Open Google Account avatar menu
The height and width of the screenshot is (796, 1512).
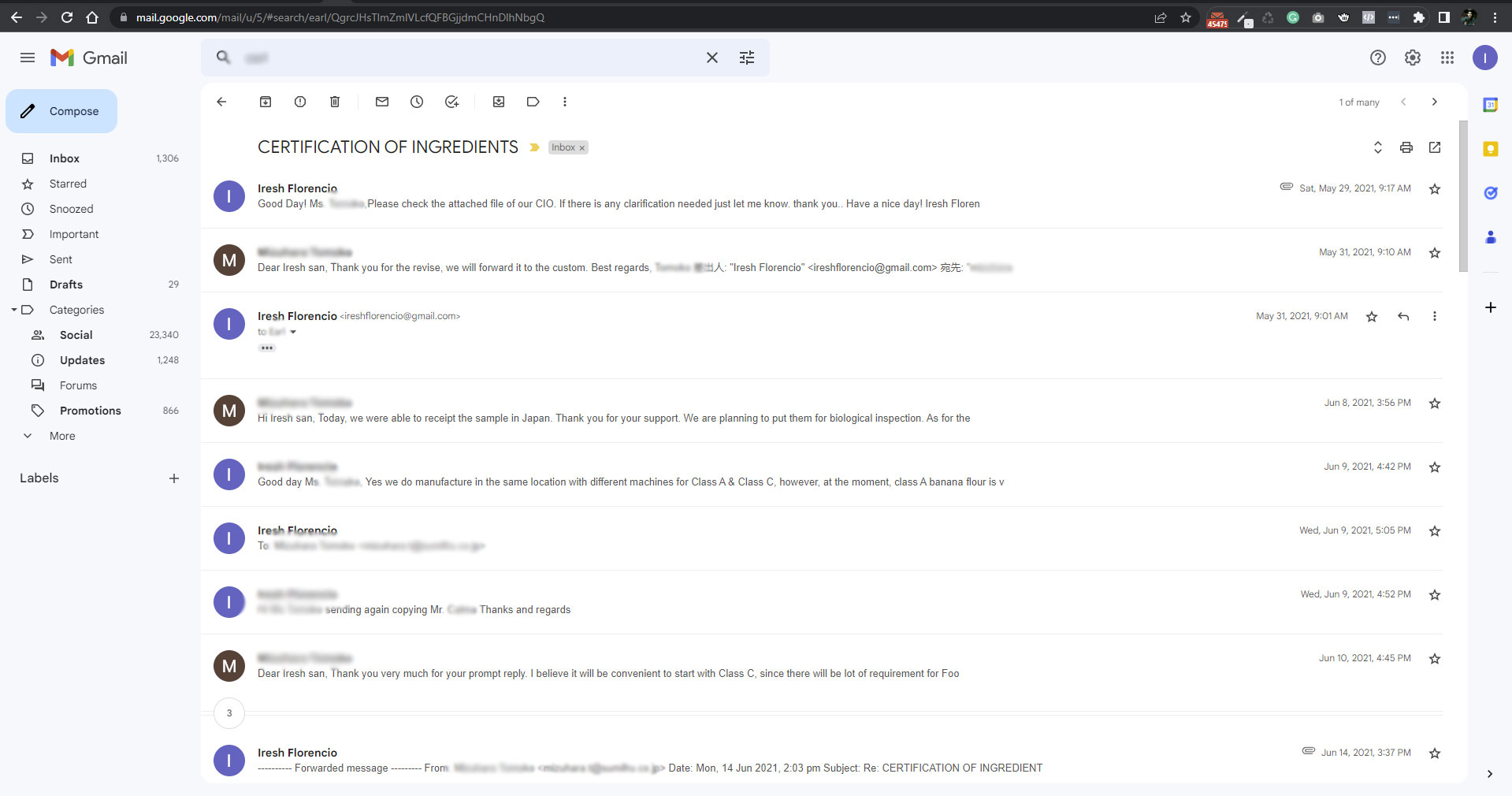[x=1485, y=58]
